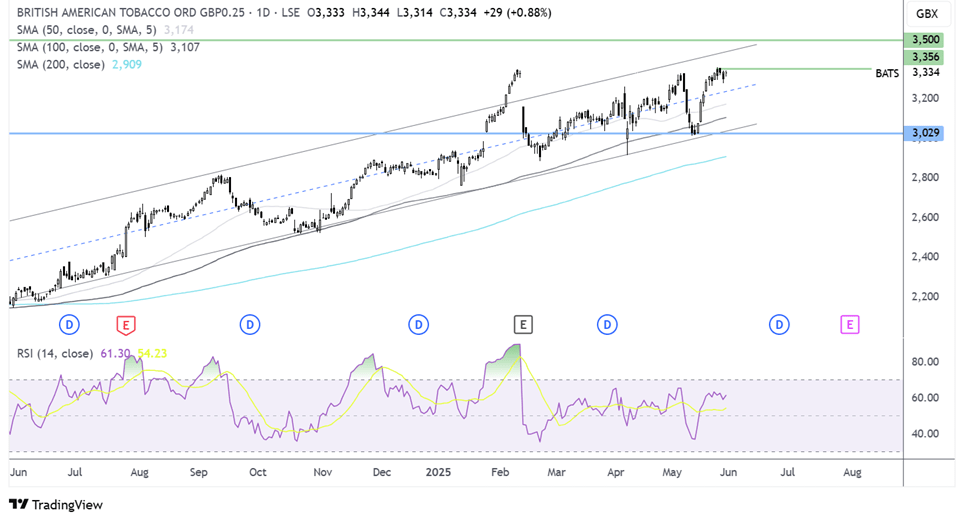Click the change value +29 (+0.88%)
The width and height of the screenshot is (980, 522).
pyautogui.click(x=518, y=13)
